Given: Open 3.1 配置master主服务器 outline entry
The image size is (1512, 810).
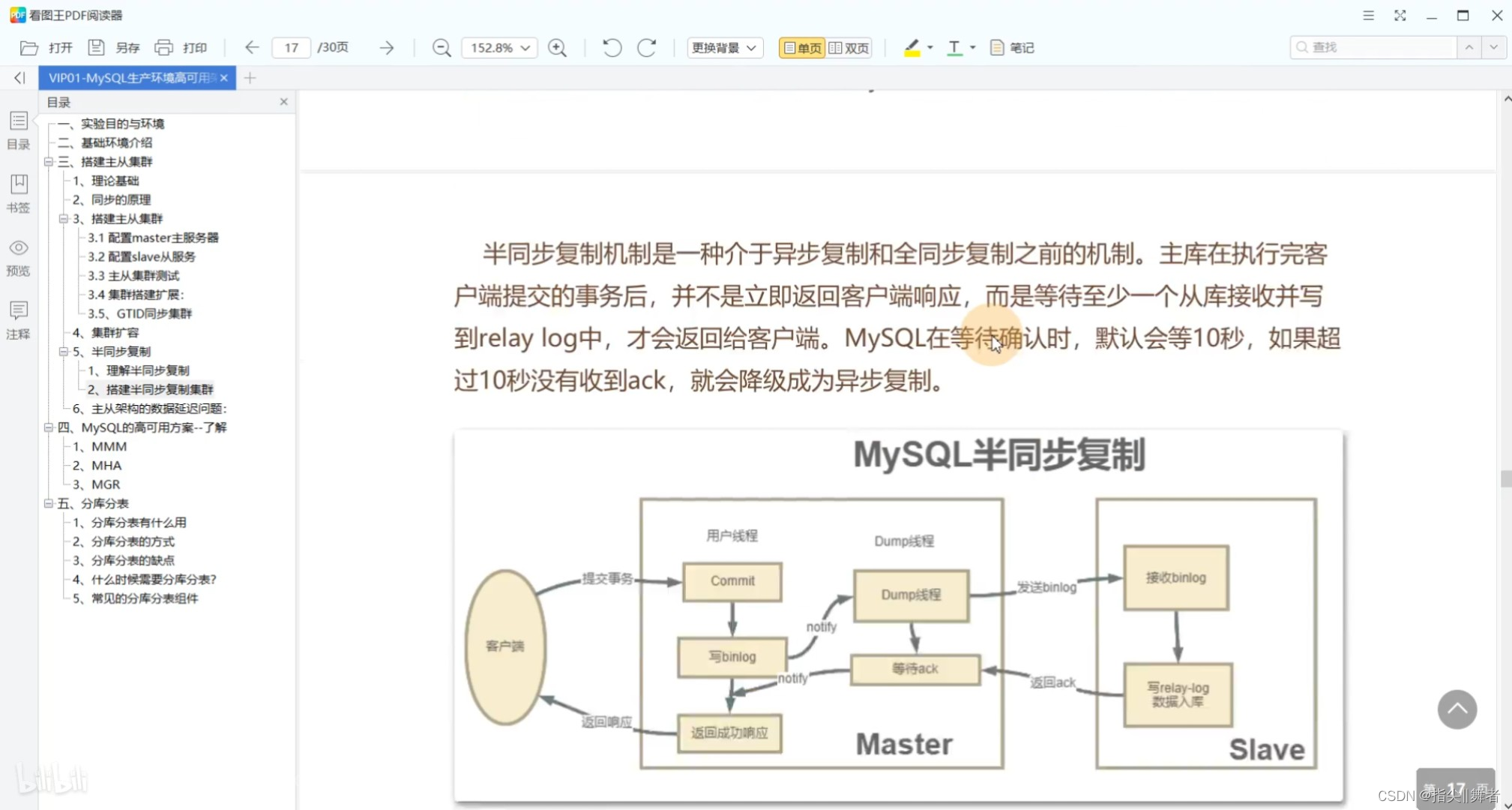Looking at the screenshot, I should tap(153, 238).
